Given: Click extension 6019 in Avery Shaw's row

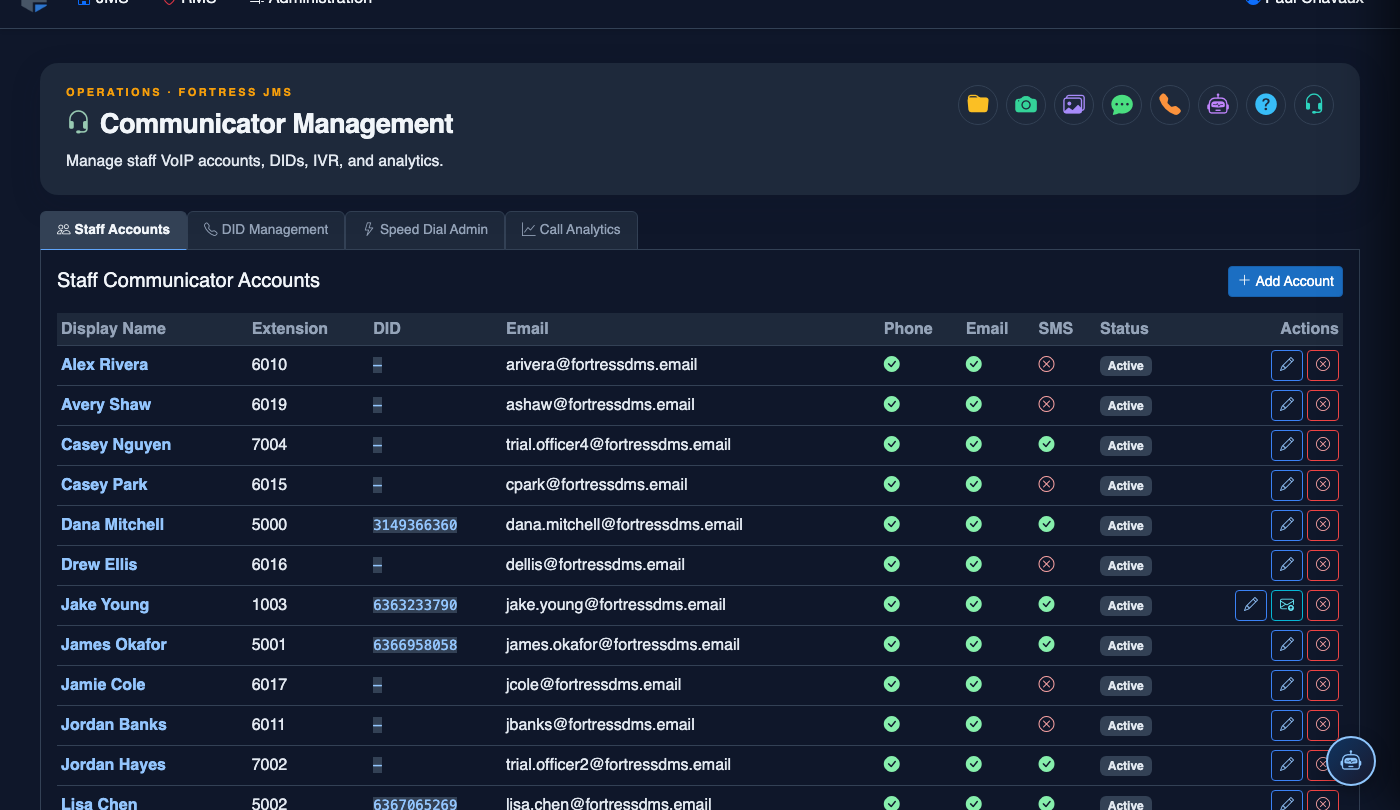Looking at the screenshot, I should (269, 405).
